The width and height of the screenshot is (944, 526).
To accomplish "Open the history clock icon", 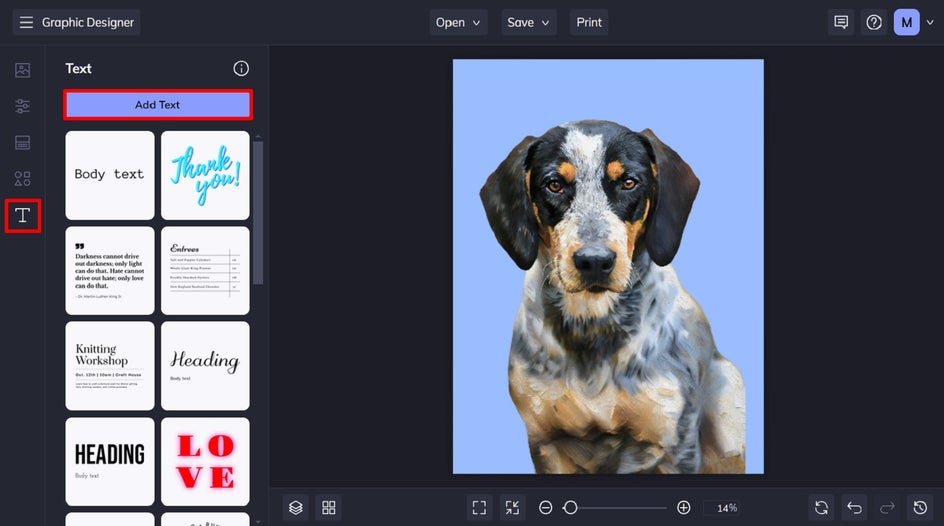I will click(920, 507).
